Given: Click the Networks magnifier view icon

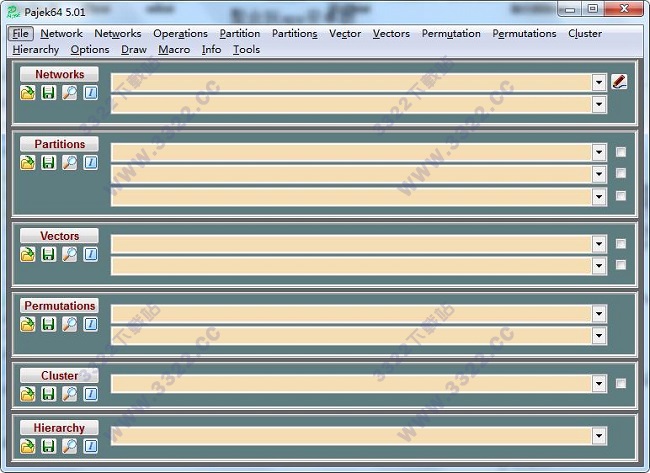Looking at the screenshot, I should click(x=70, y=92).
